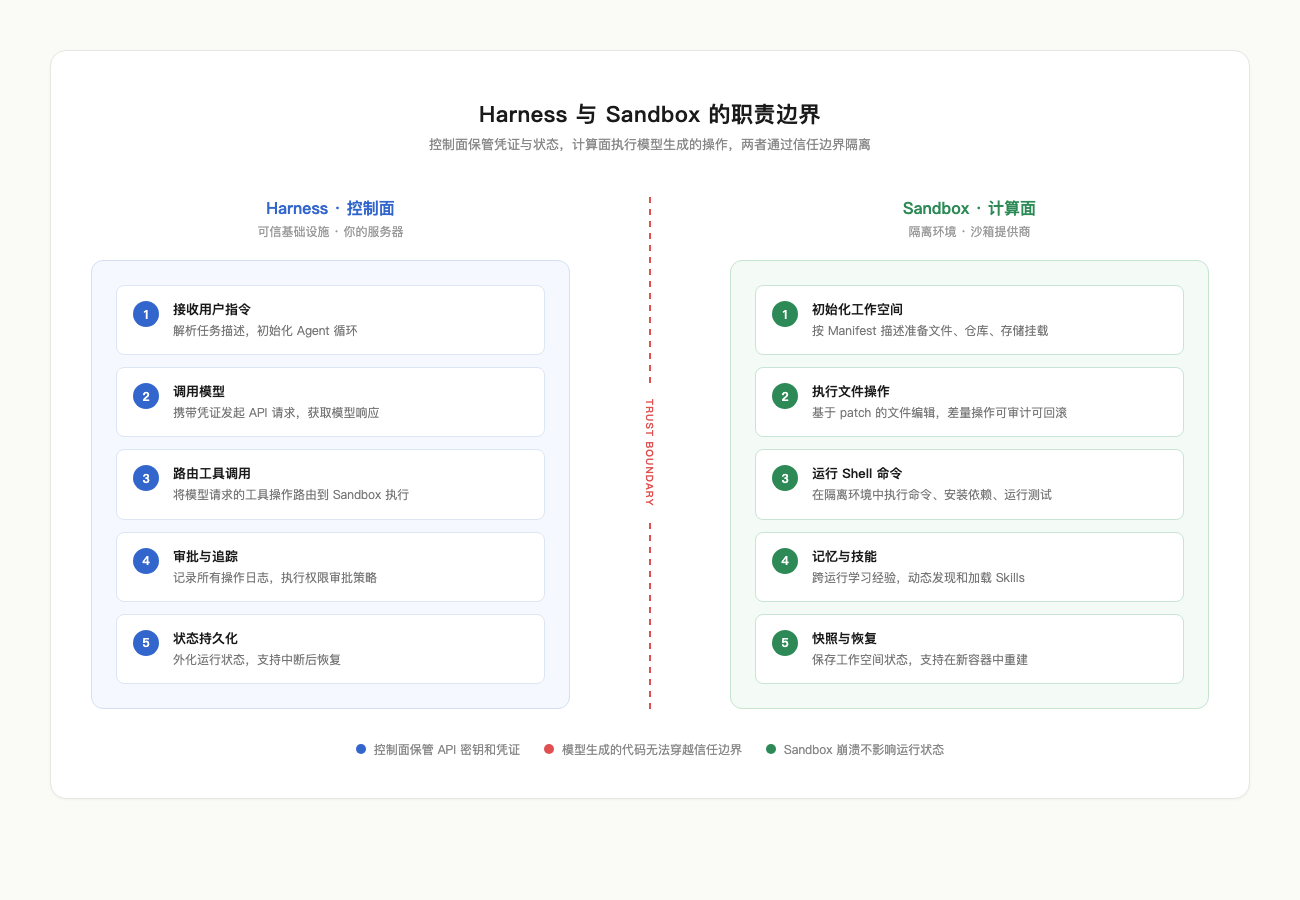
Task: Click the 隔离环境 · 沙箱提供商 caption
Action: point(969,232)
